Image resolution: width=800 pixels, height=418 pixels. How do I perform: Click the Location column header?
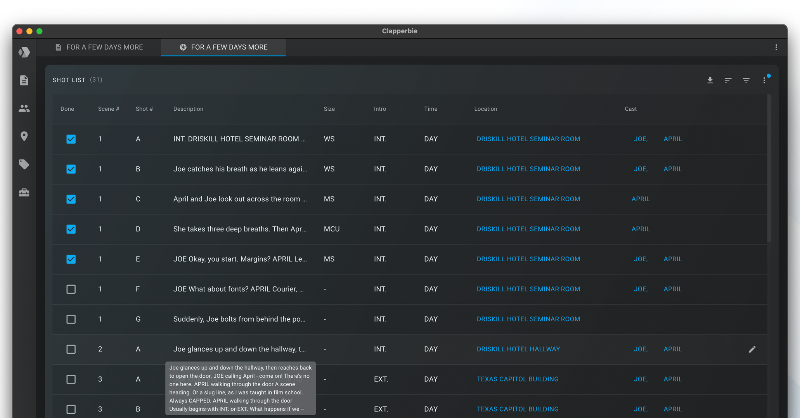(486, 109)
